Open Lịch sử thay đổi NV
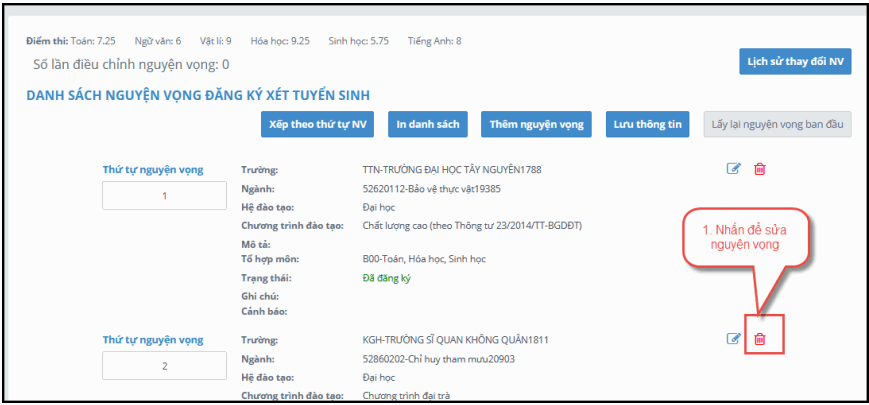 click(x=795, y=61)
